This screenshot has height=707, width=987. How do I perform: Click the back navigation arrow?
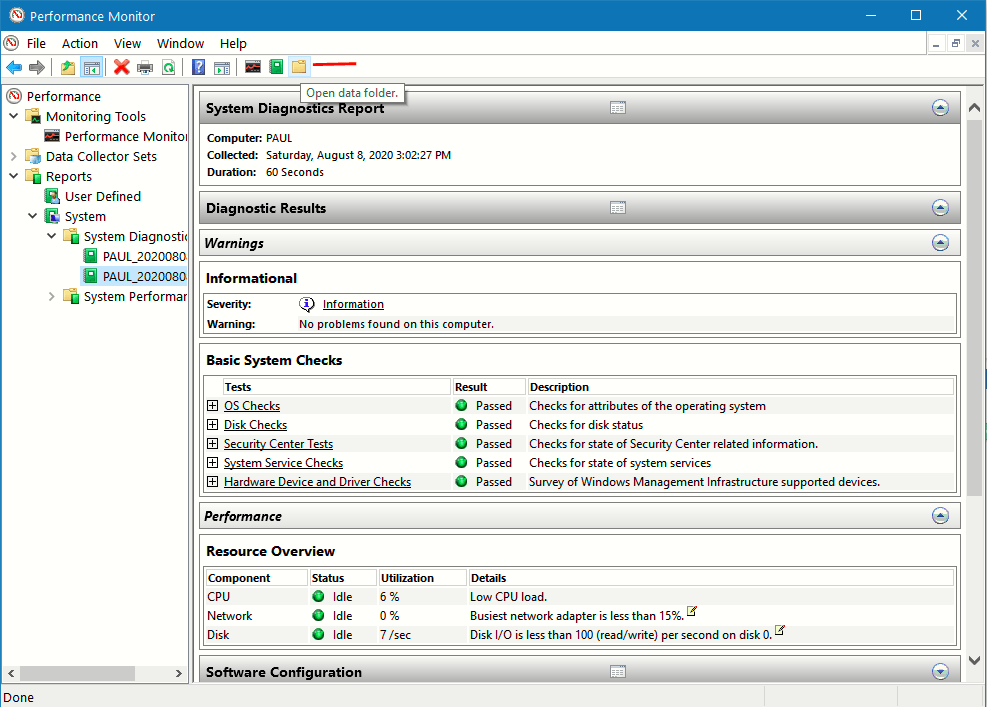(15, 65)
